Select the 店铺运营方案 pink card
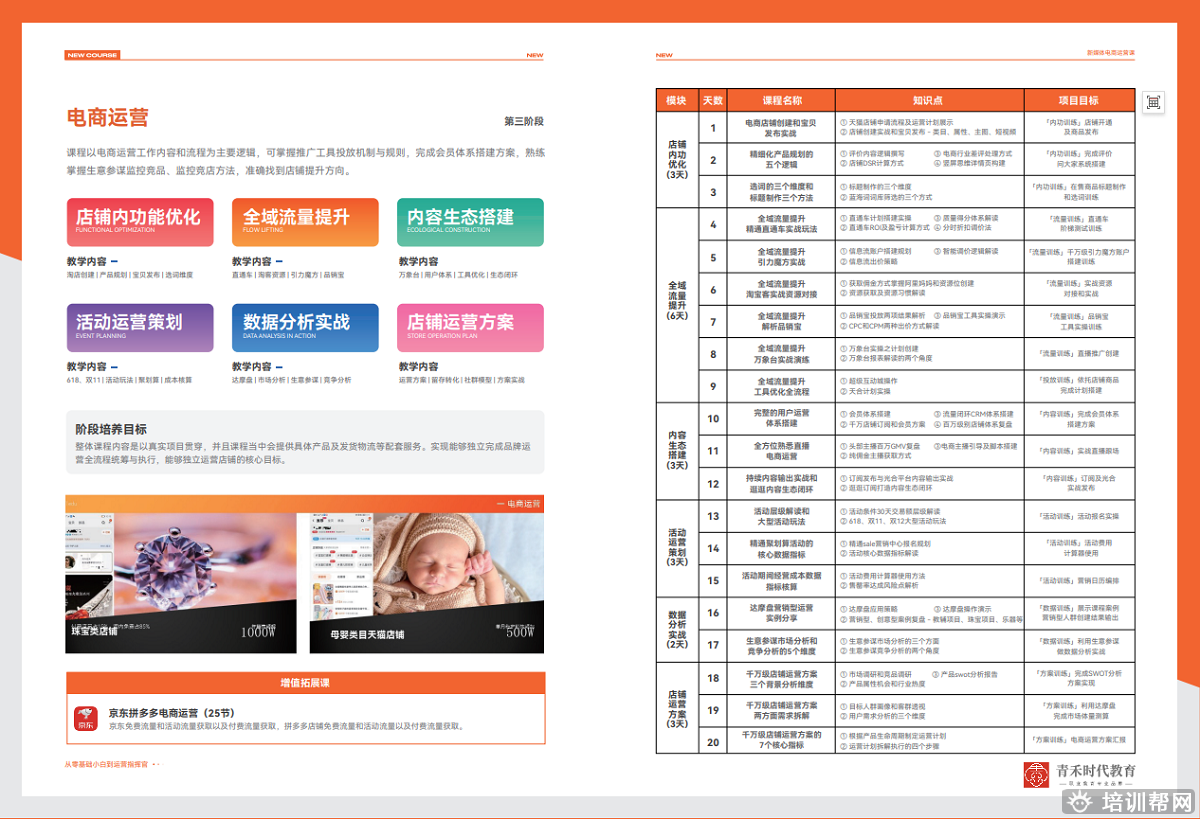The width and height of the screenshot is (1200, 819). pyautogui.click(x=471, y=327)
